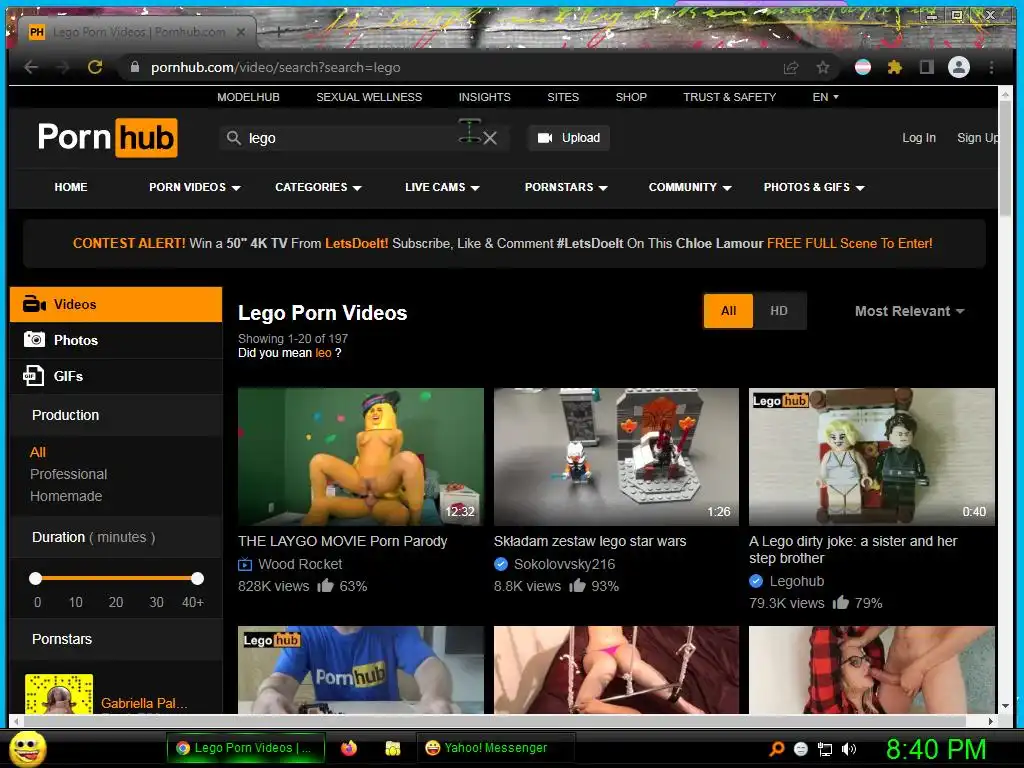Click the page vertical scrollbar
This screenshot has width=1024, height=768.
(x=1005, y=157)
